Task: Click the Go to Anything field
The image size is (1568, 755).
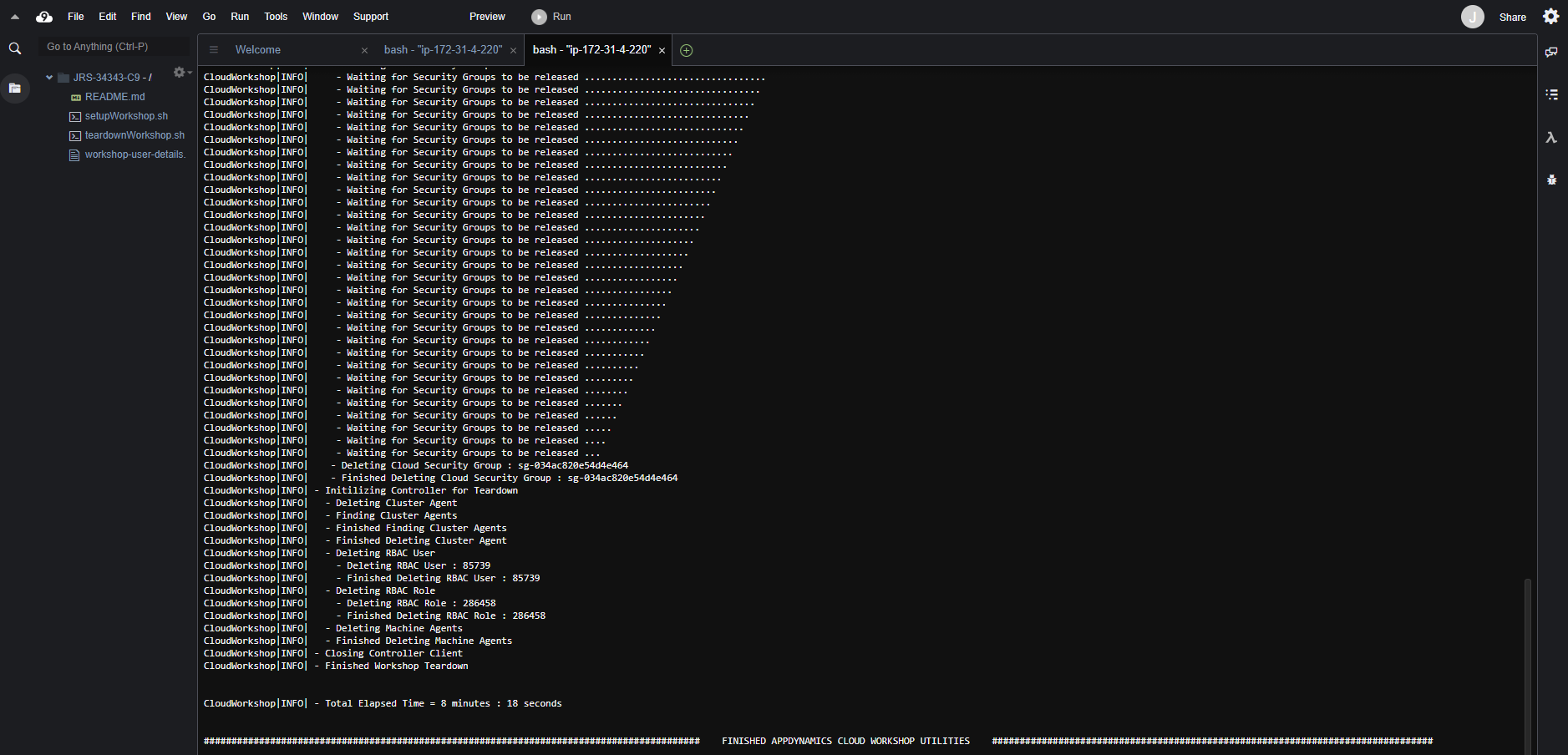Action: pos(114,47)
